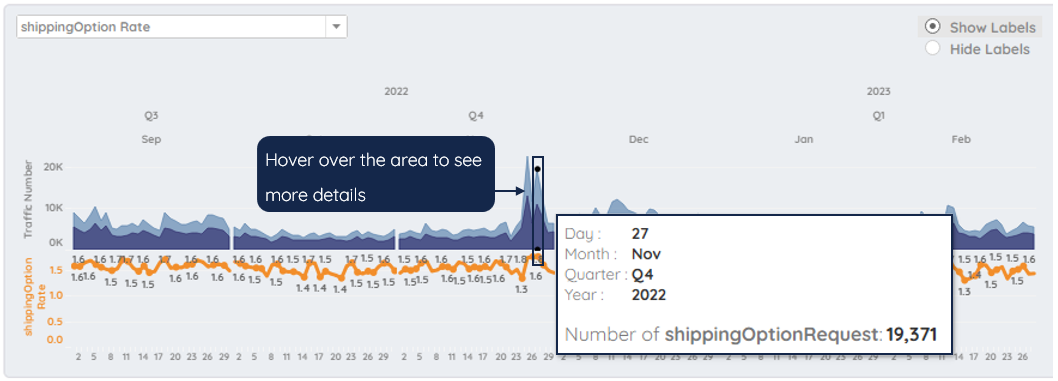Click the 'Hover over the area' callout box
This screenshot has width=1058, height=381.
pos(376,174)
